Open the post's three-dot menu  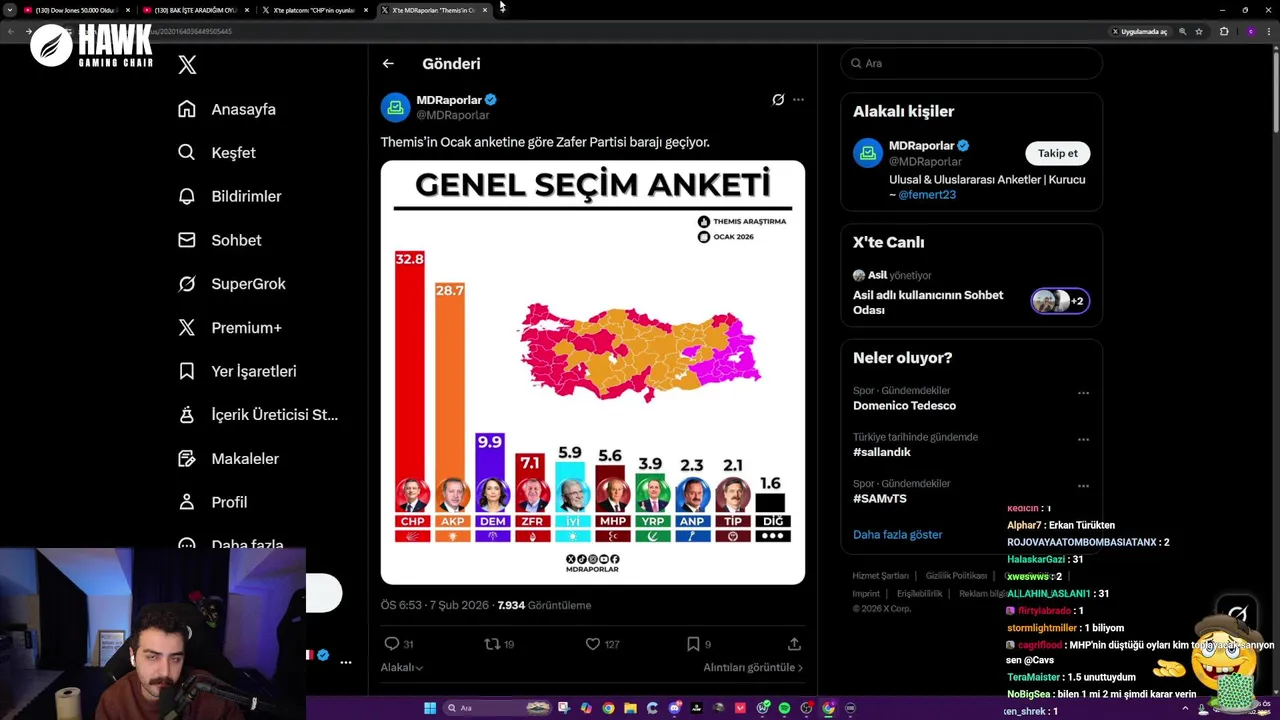pos(798,100)
